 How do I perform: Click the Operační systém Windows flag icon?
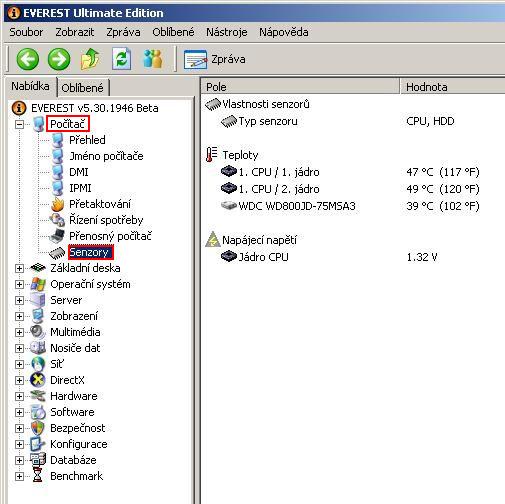click(x=38, y=284)
